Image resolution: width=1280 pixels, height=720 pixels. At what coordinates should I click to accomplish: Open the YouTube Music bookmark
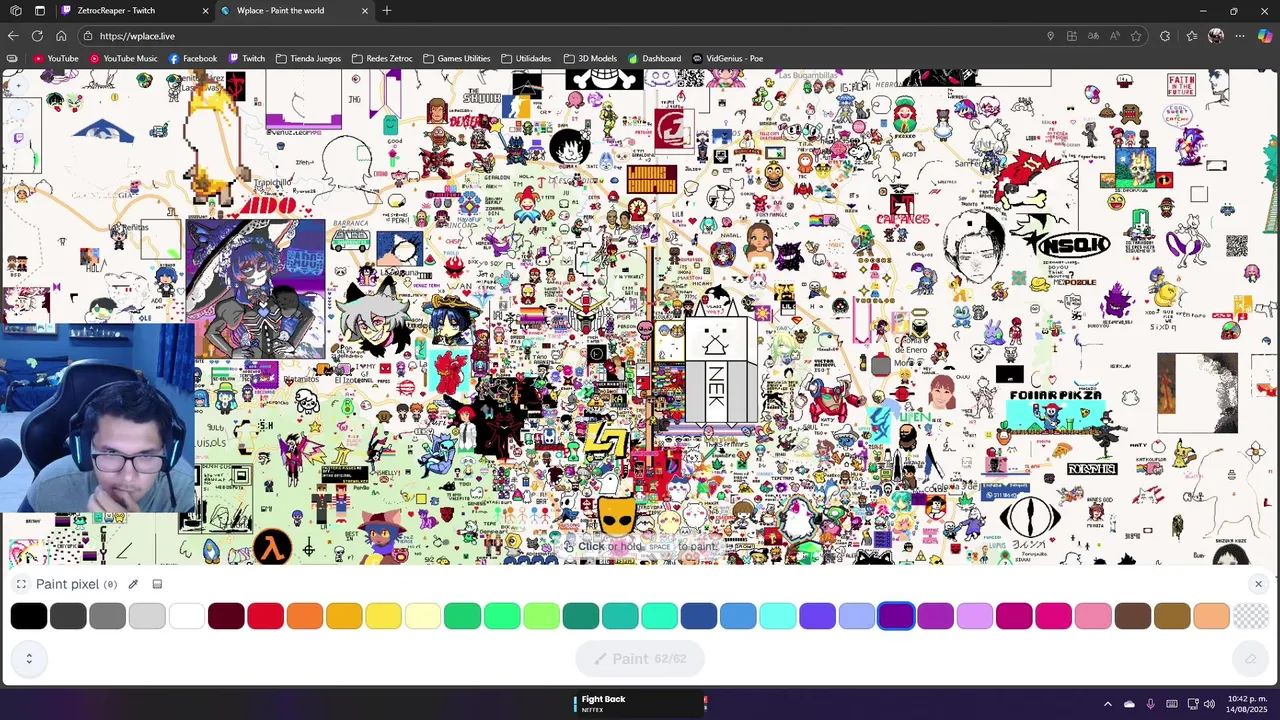tap(124, 58)
